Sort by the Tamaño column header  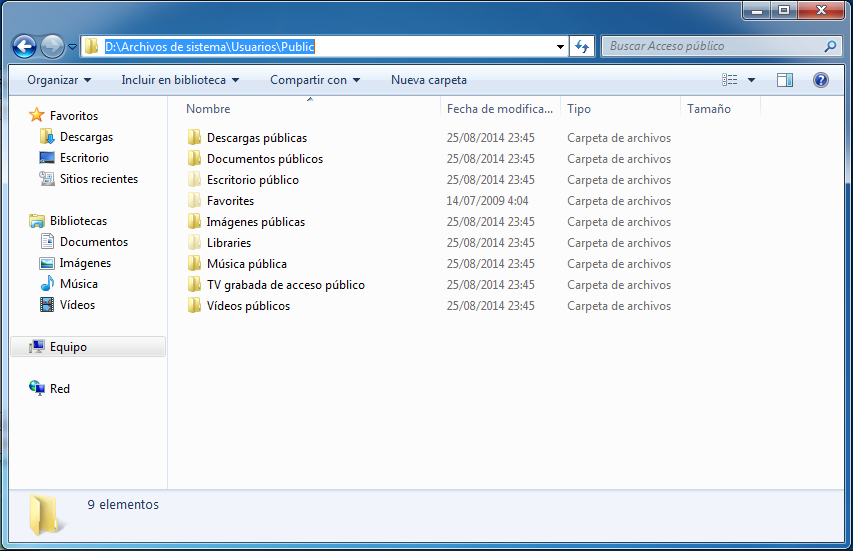709,109
